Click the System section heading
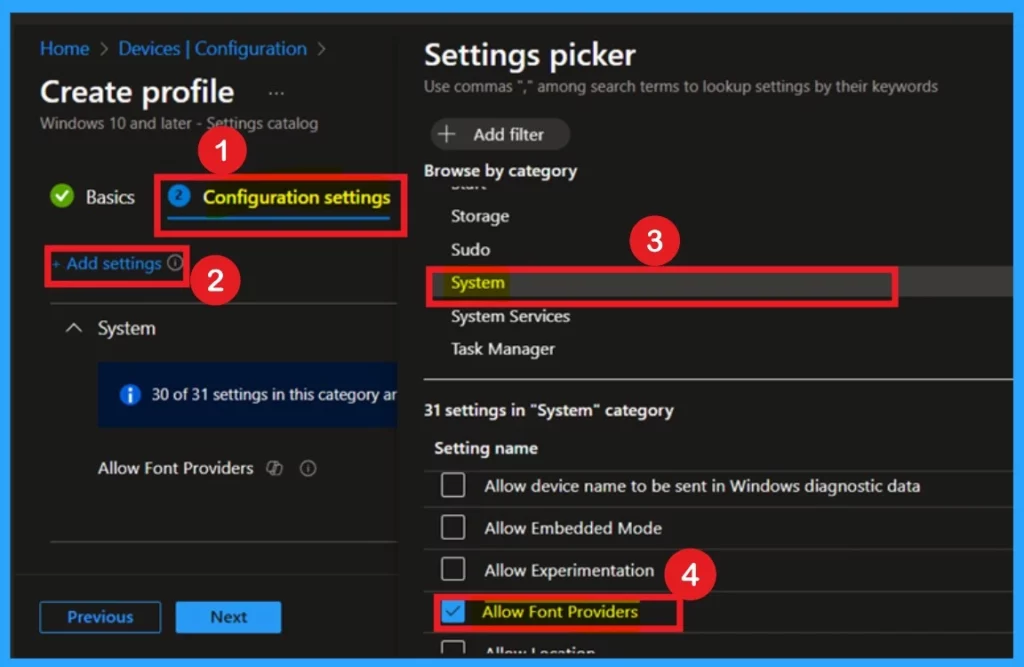Screen dimensions: 1024x667 pos(127,328)
